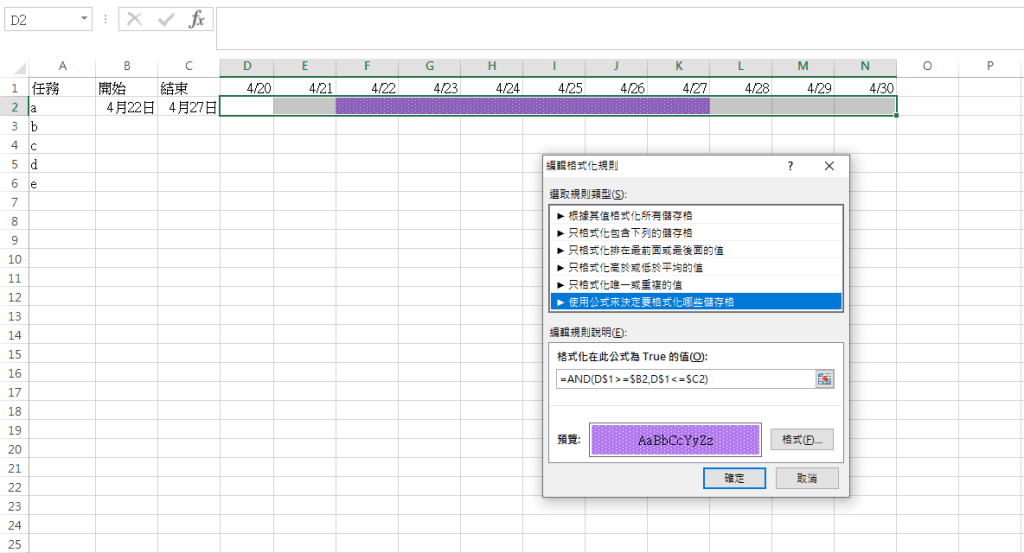Click the 格式 button
This screenshot has height=553, width=1024.
[801, 439]
